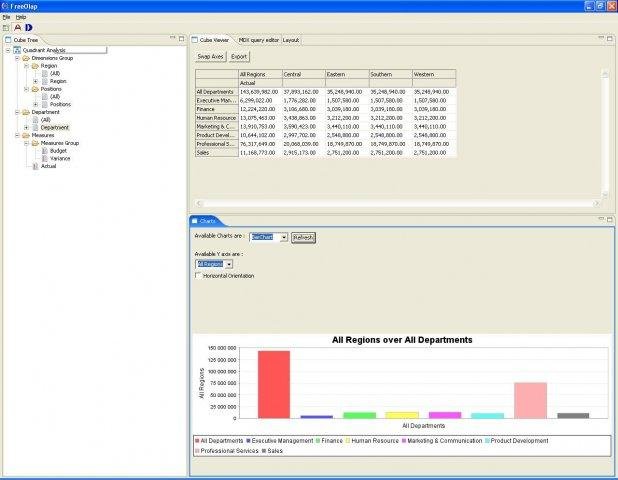
Task: Click the (All) icon under Department folder
Action: [x=35, y=120]
